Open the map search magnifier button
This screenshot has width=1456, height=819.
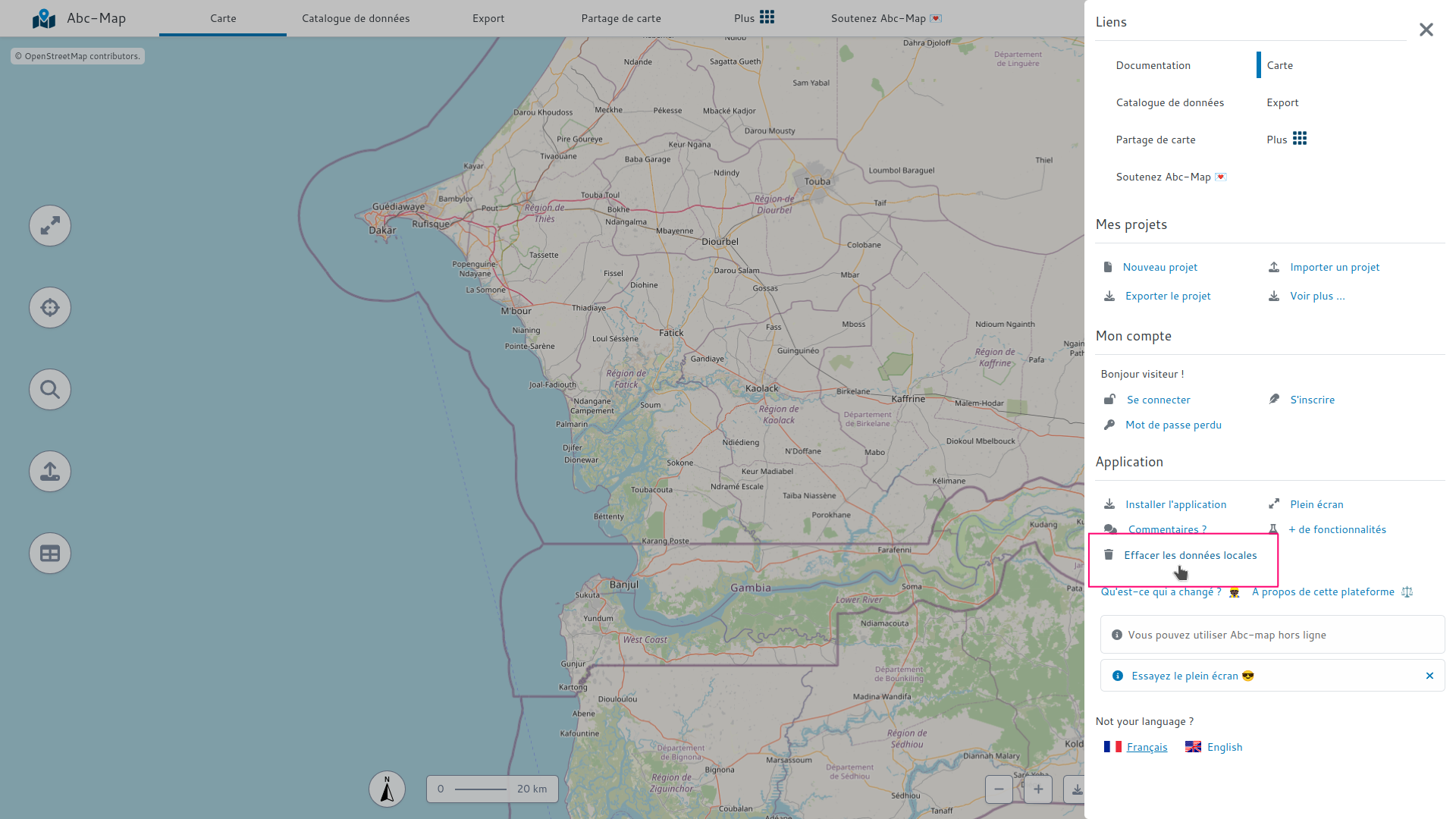50,390
